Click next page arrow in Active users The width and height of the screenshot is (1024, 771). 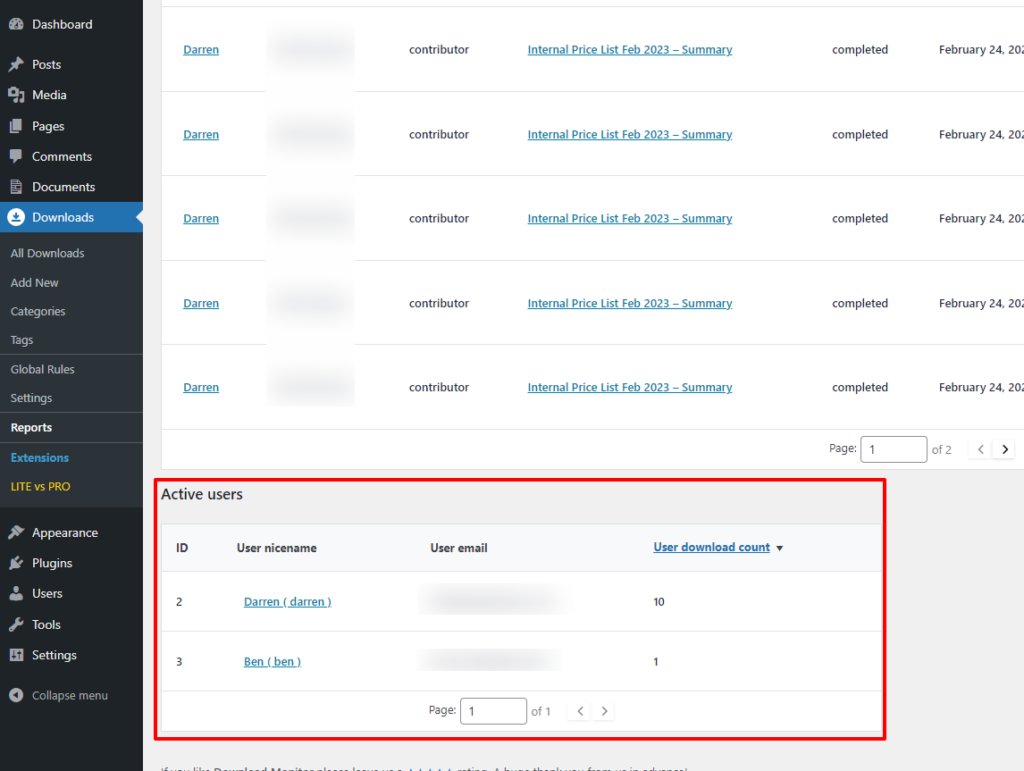(x=604, y=711)
